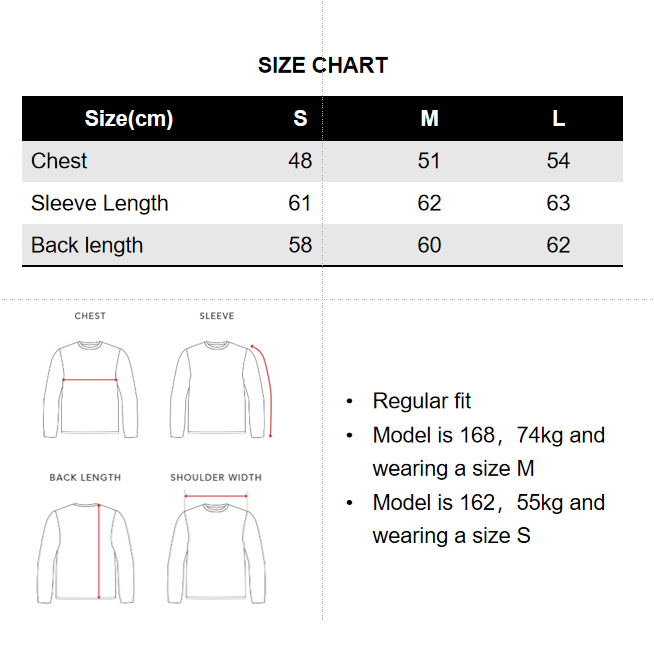The image size is (654, 648).
Task: Click the SIZE CHART title
Action: 323,66
